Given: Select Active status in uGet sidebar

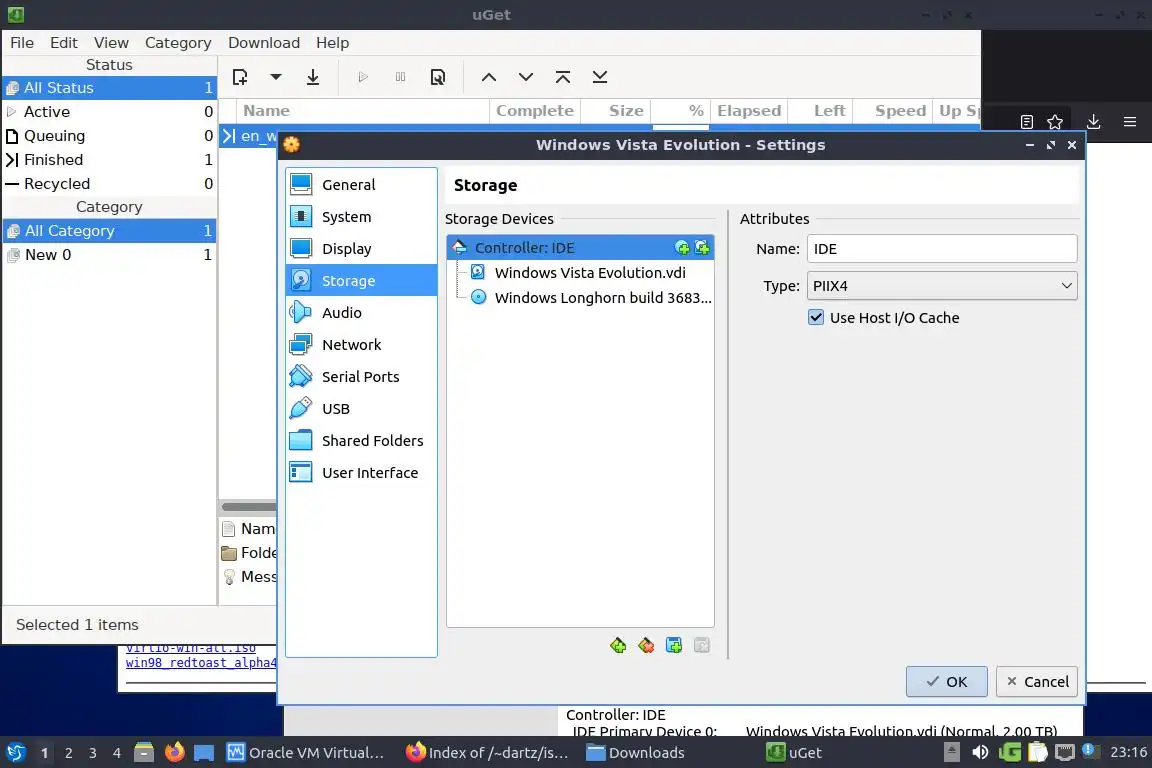Looking at the screenshot, I should 109,112.
